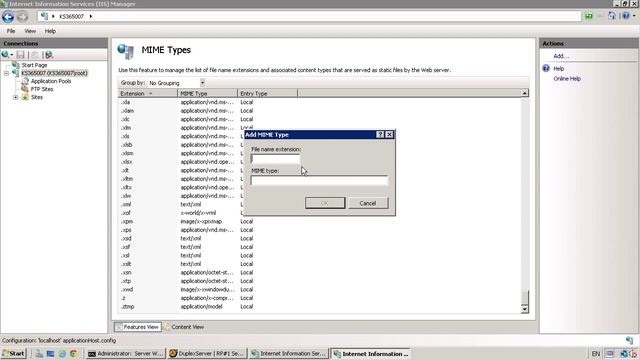640x360 pixels.
Task: Open the DuplexServer taskbar item
Action: [x=207, y=353]
